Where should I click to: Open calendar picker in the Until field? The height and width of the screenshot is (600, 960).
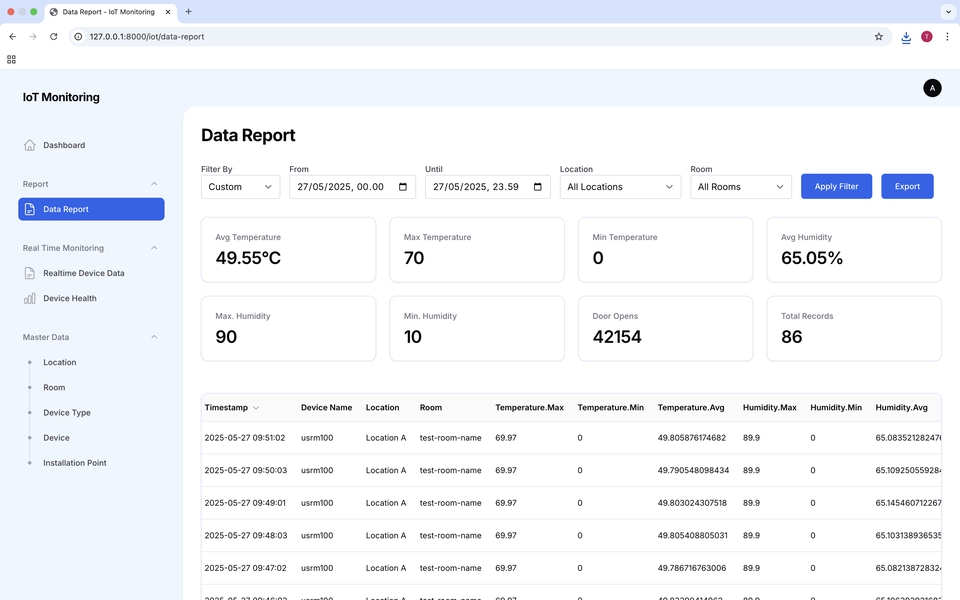pyautogui.click(x=538, y=187)
